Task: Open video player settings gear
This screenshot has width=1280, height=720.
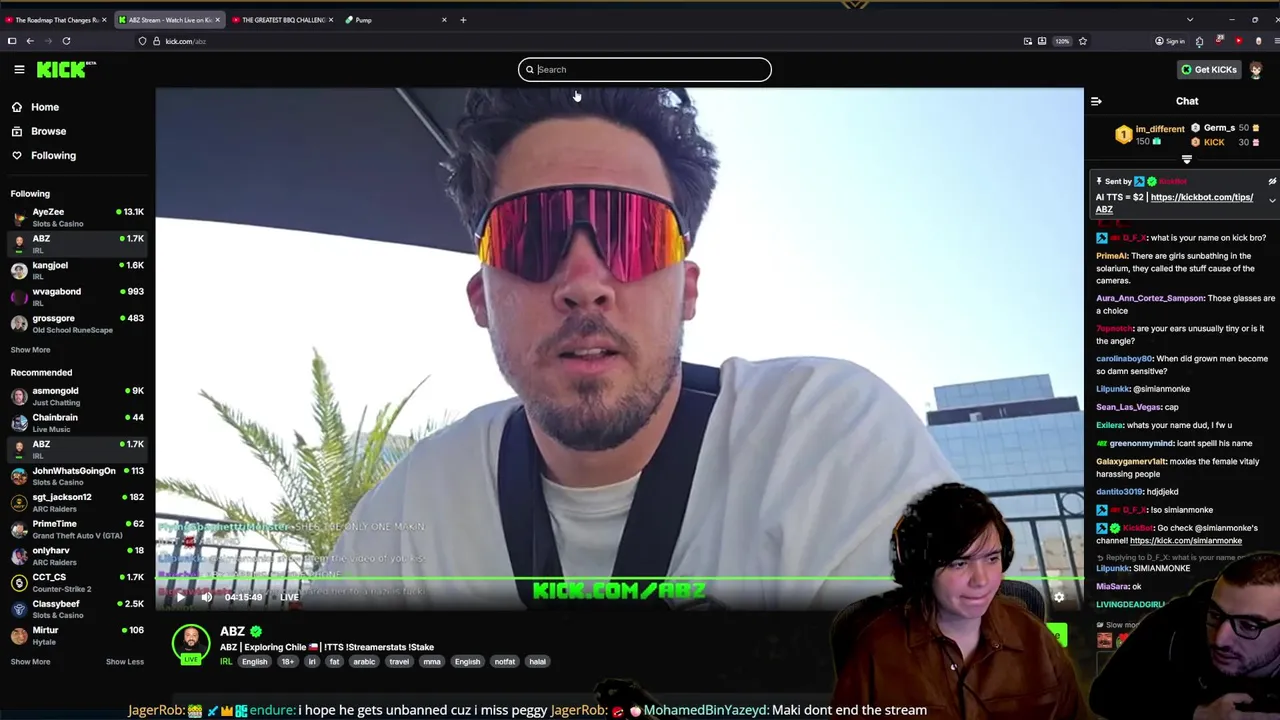Action: point(1059,597)
